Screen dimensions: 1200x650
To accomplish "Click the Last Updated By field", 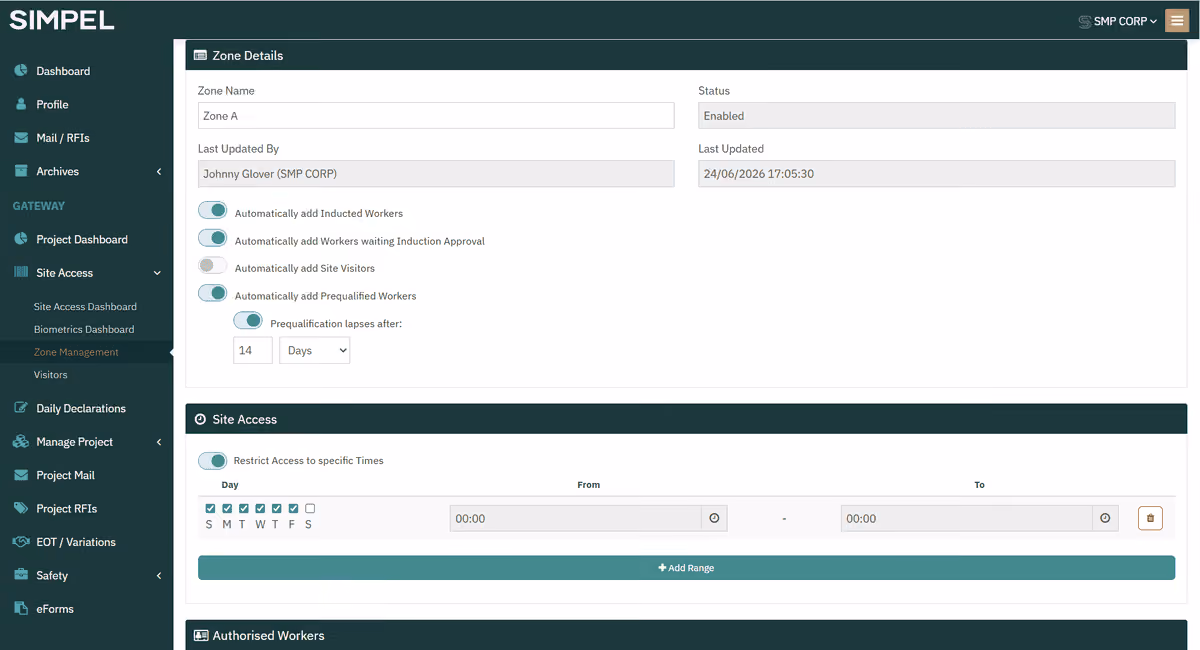I will tap(436, 173).
